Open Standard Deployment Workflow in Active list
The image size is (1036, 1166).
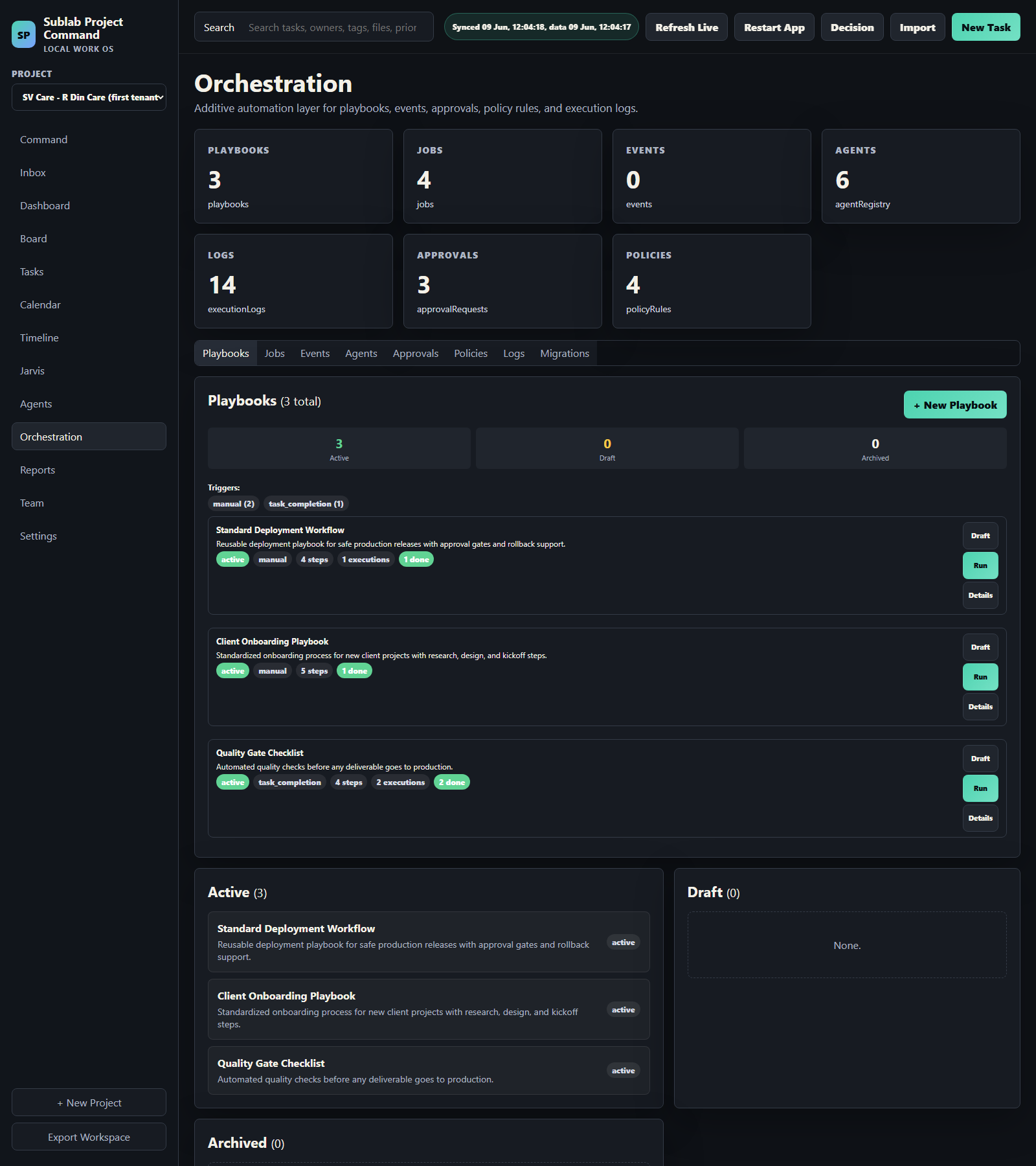pos(429,942)
